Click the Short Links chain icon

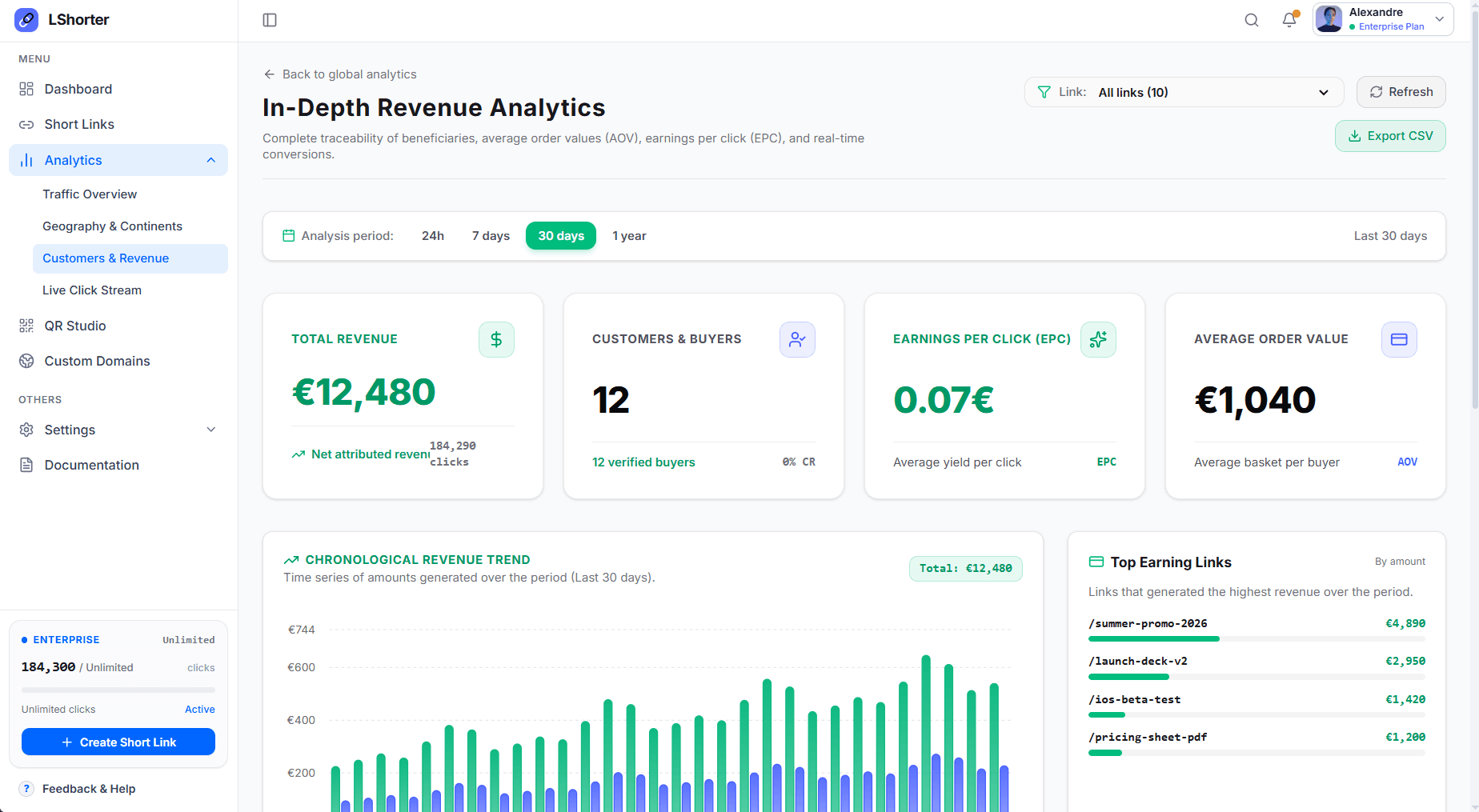[26, 124]
